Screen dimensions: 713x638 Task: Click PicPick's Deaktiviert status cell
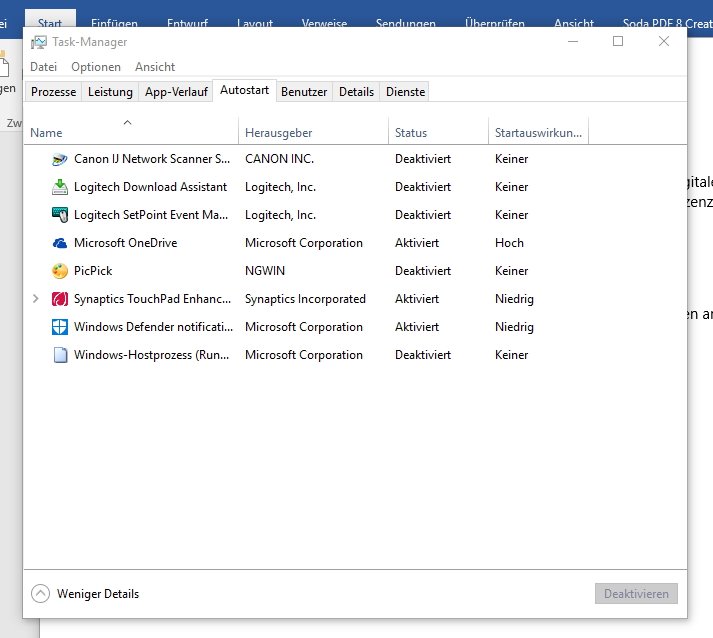[x=423, y=271]
